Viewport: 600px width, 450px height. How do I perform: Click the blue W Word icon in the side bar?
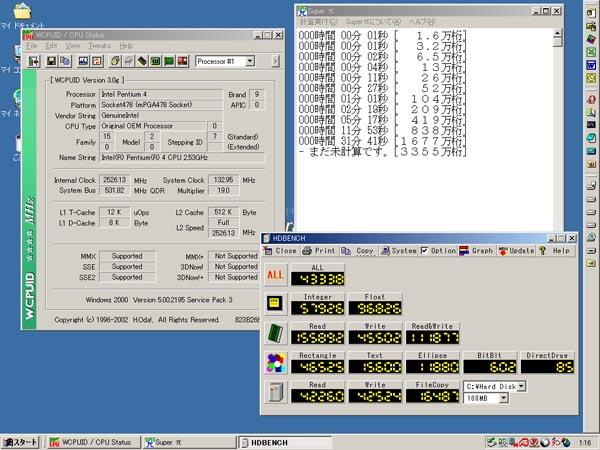point(591,65)
